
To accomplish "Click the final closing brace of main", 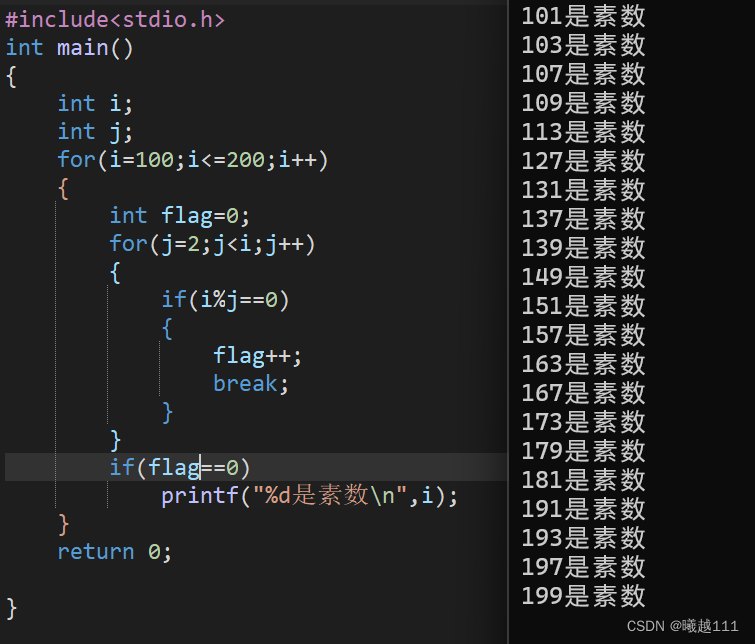I will [12, 608].
